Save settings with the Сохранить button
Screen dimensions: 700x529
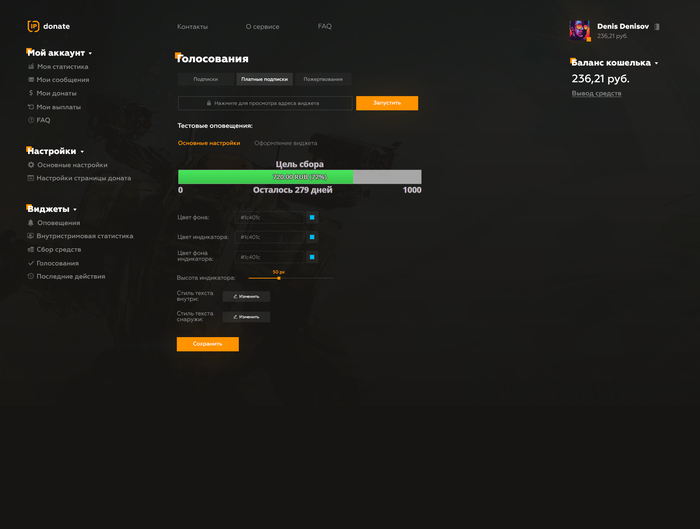point(207,344)
